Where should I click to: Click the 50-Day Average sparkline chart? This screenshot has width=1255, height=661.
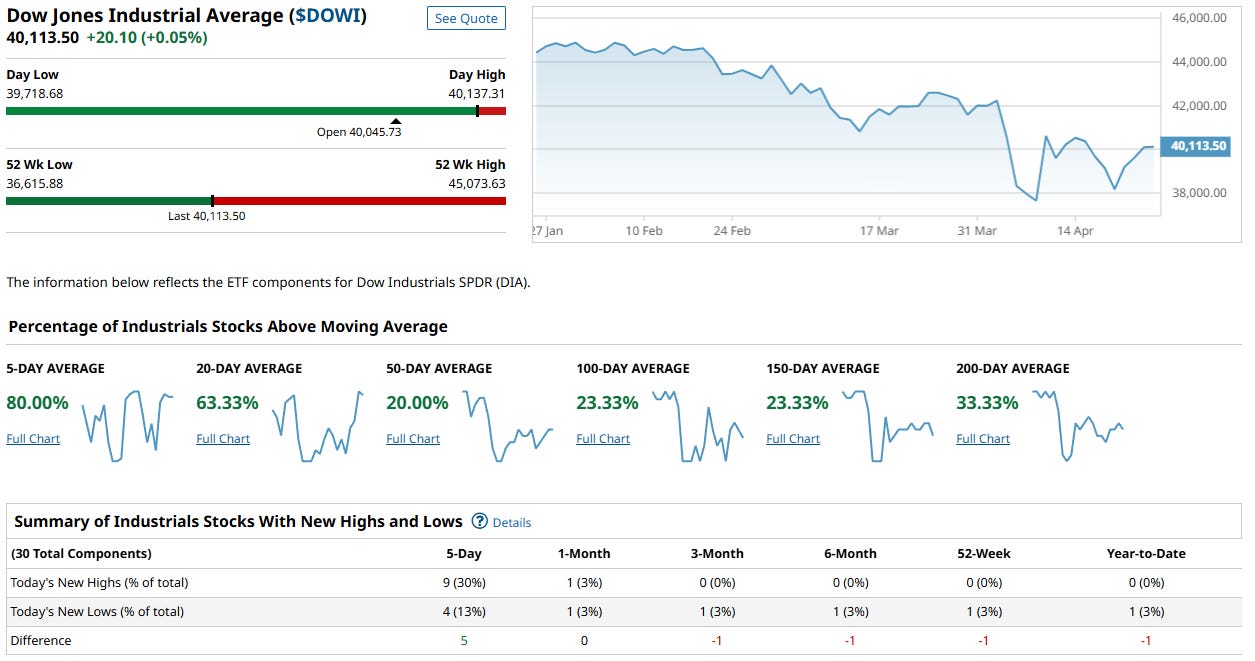click(508, 426)
